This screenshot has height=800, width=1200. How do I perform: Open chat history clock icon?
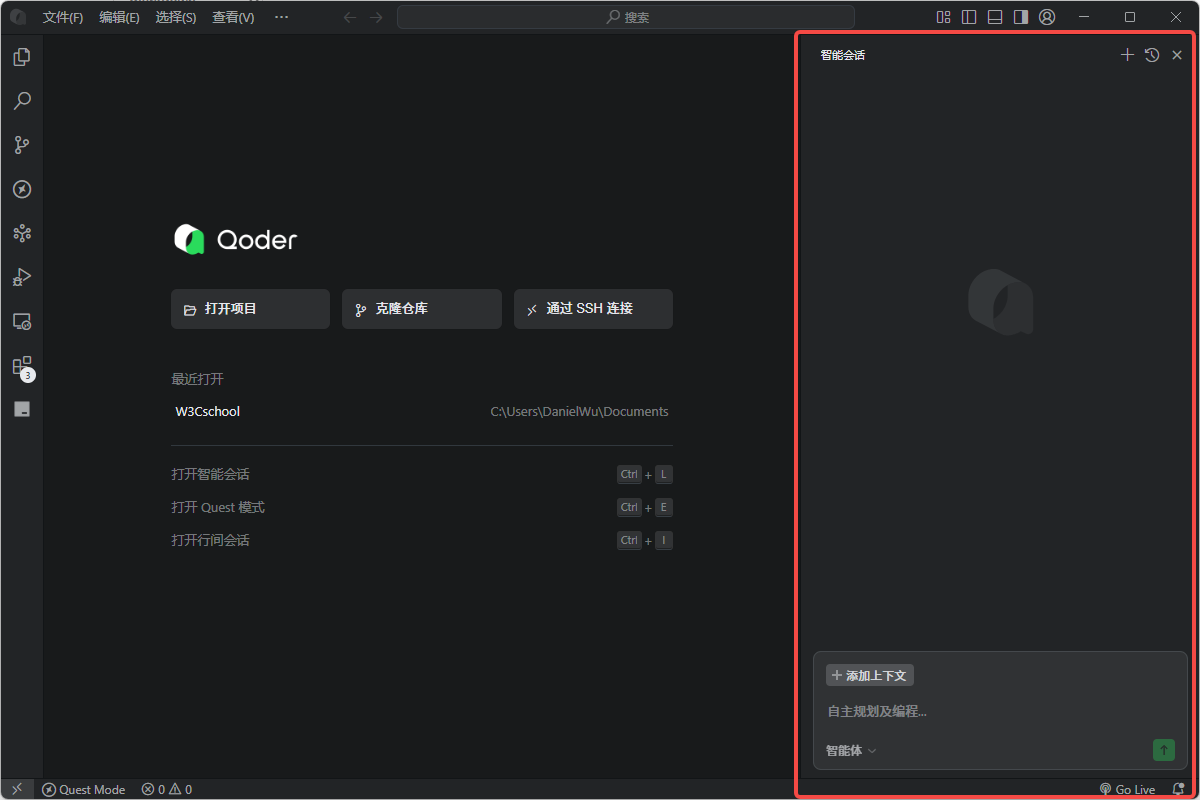point(1152,55)
